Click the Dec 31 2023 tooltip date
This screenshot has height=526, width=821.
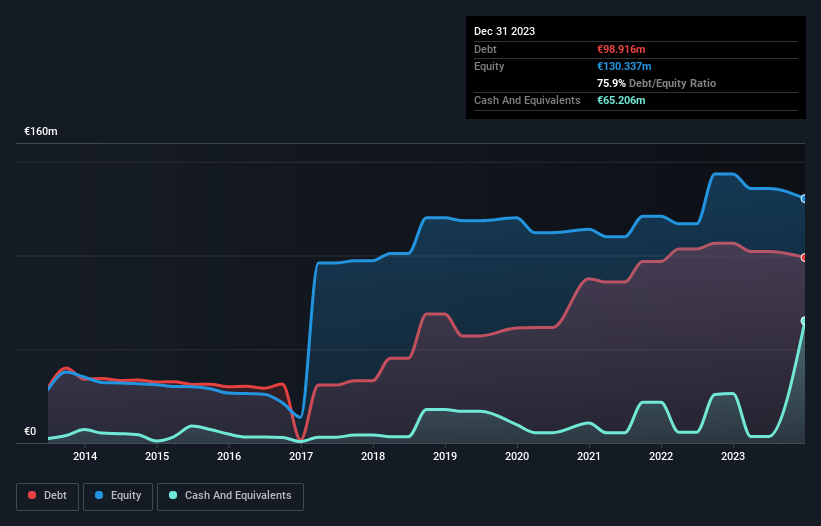tap(504, 31)
